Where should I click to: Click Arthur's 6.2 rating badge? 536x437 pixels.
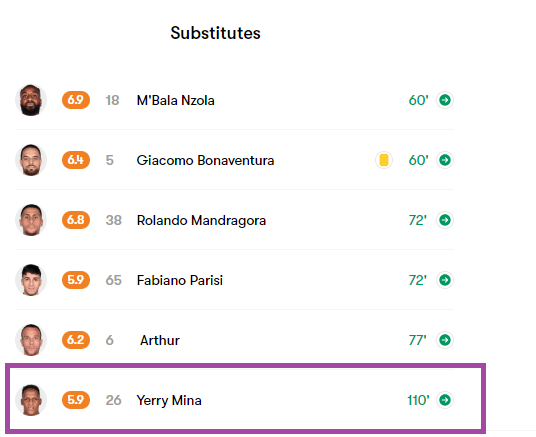[x=76, y=340]
